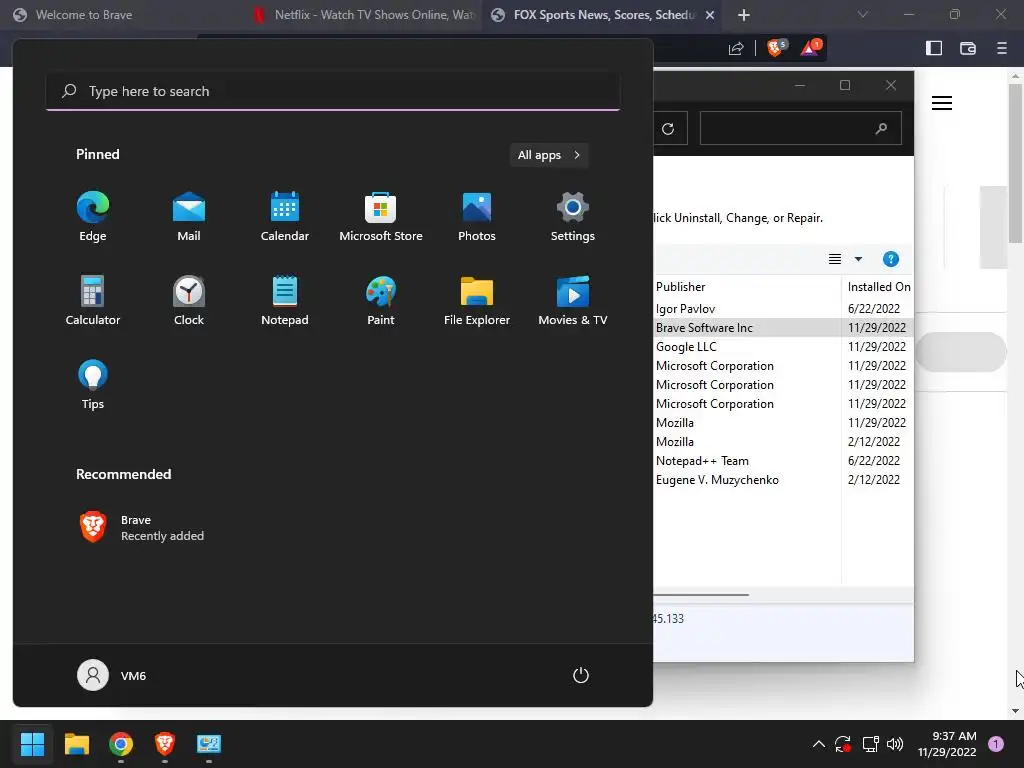This screenshot has width=1024, height=768.
Task: Open Settings from pinned apps
Action: click(573, 217)
